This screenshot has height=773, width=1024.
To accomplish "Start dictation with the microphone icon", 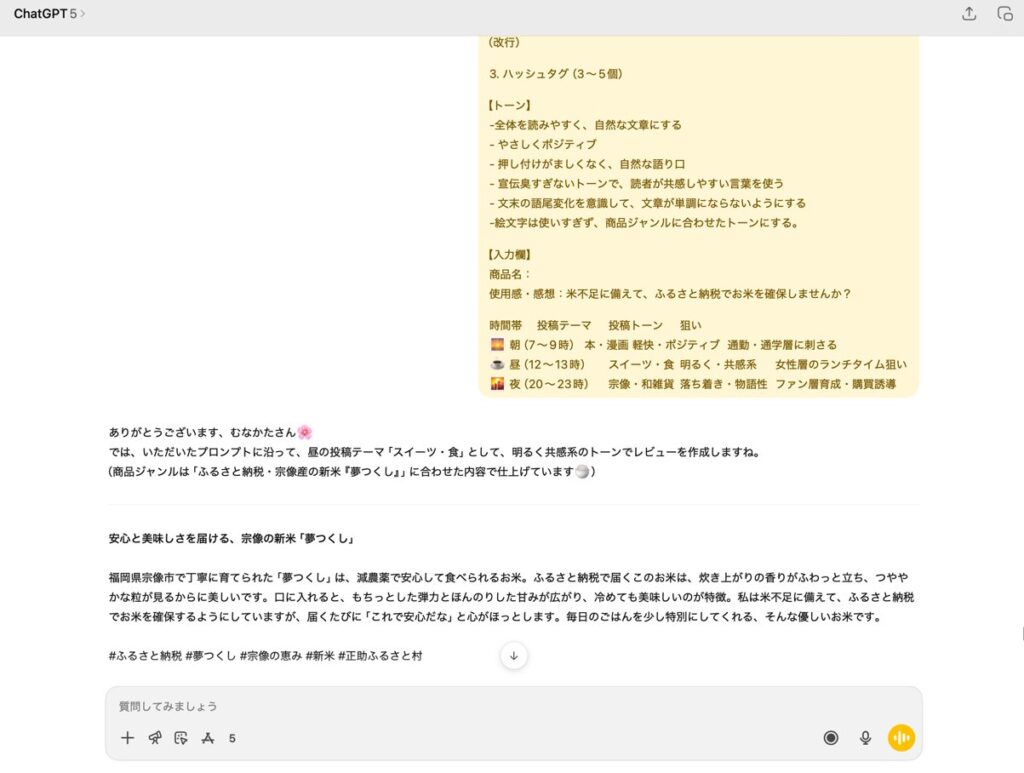I will (x=865, y=738).
